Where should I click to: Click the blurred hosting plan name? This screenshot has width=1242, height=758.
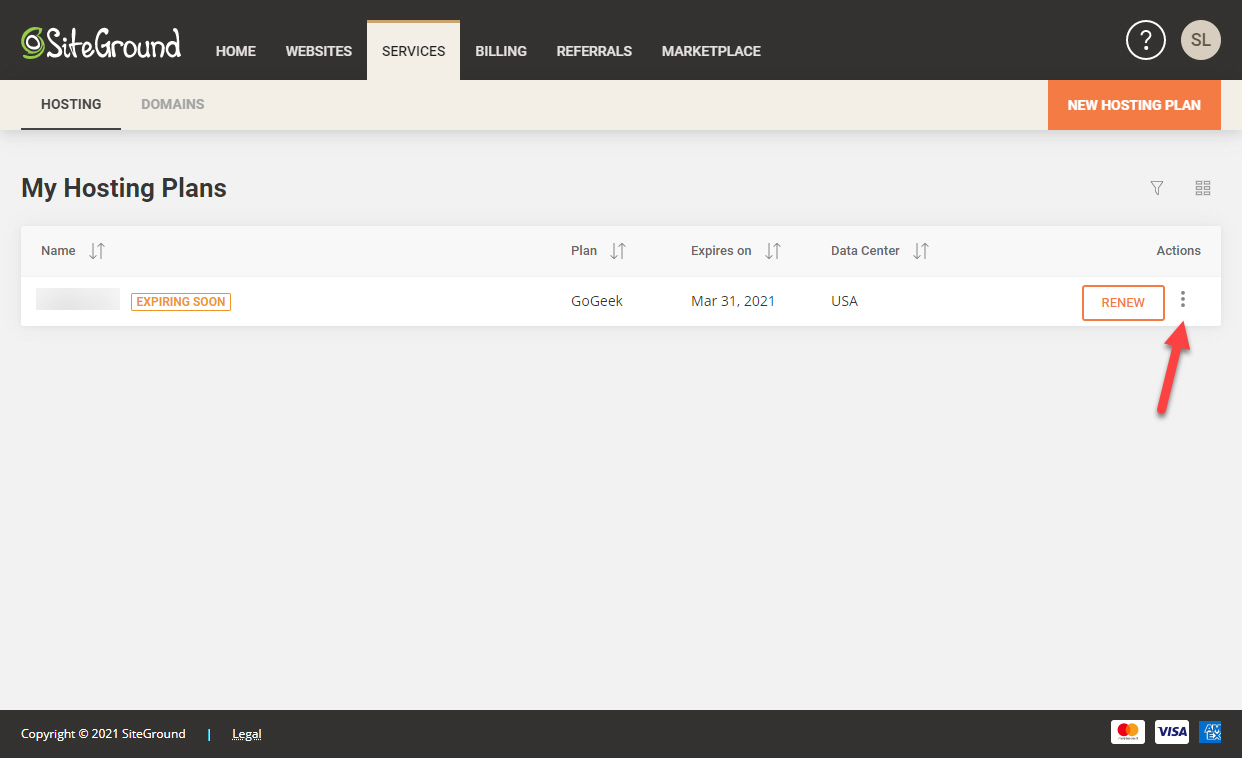point(78,299)
